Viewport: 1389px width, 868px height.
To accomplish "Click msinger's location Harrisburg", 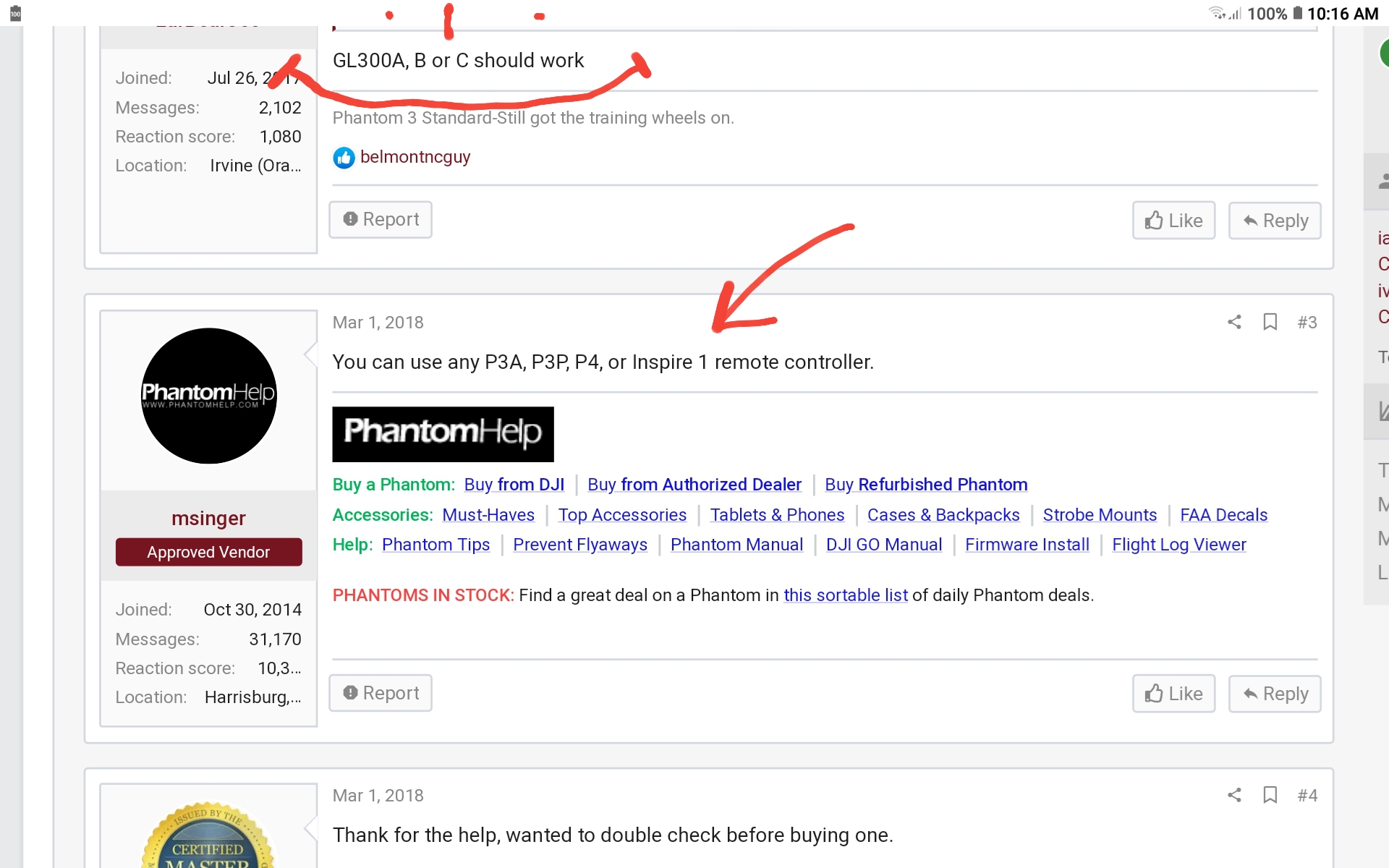I will pos(252,697).
